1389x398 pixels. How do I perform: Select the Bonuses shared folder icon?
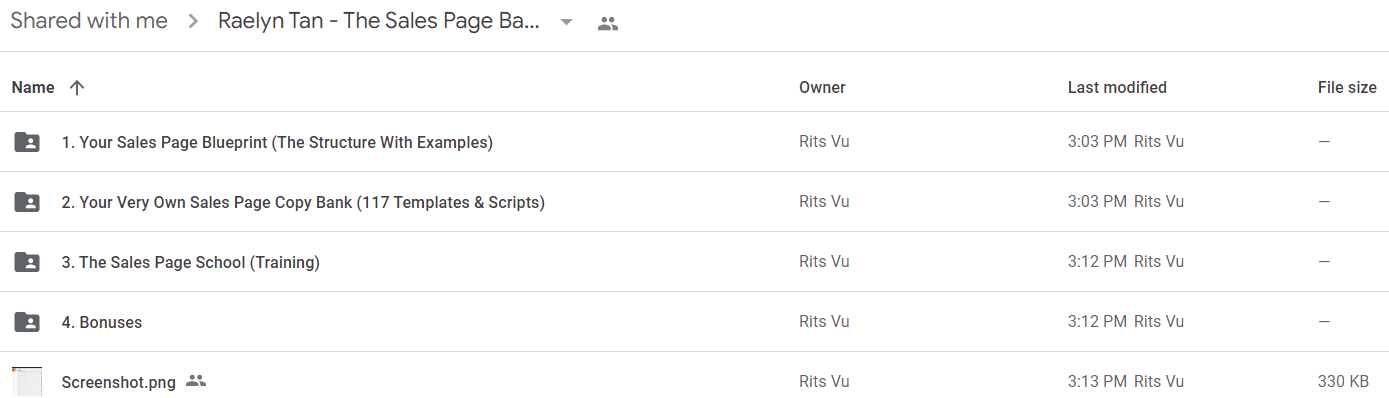(27, 322)
